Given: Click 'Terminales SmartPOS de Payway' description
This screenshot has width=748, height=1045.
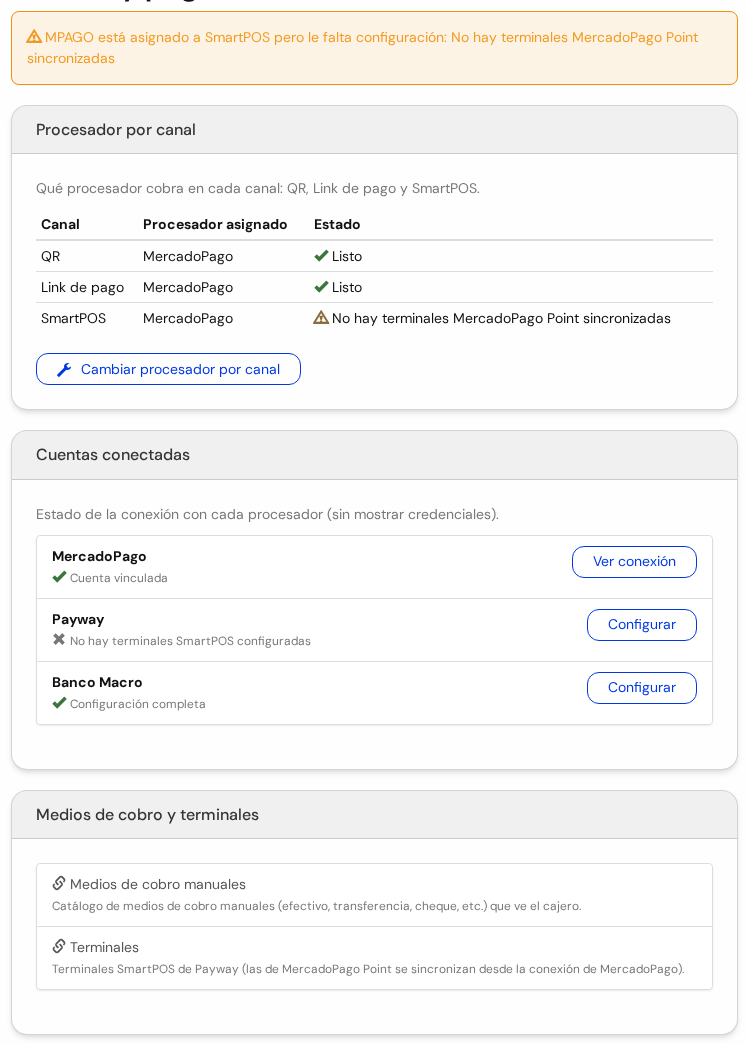Looking at the screenshot, I should pos(368,969).
